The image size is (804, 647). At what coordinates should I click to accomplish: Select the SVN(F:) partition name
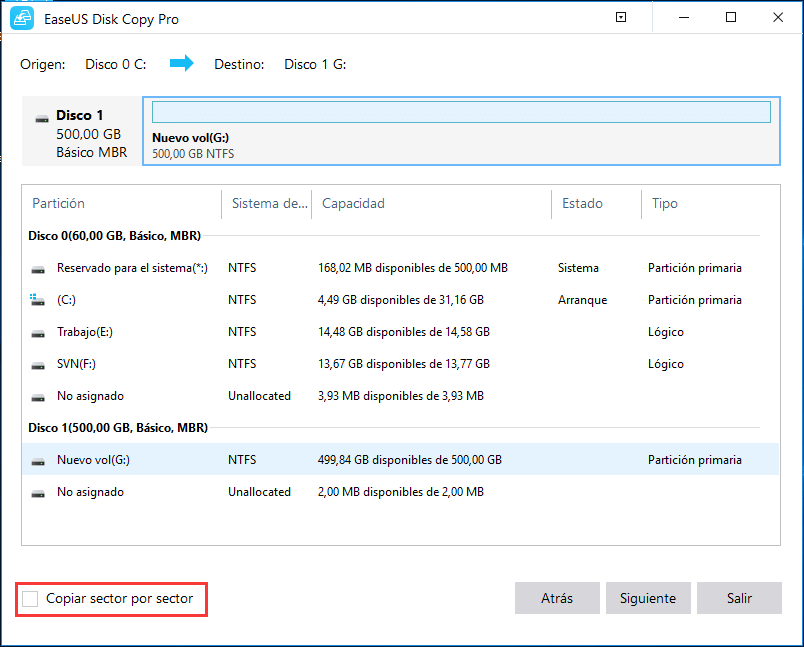pos(76,363)
